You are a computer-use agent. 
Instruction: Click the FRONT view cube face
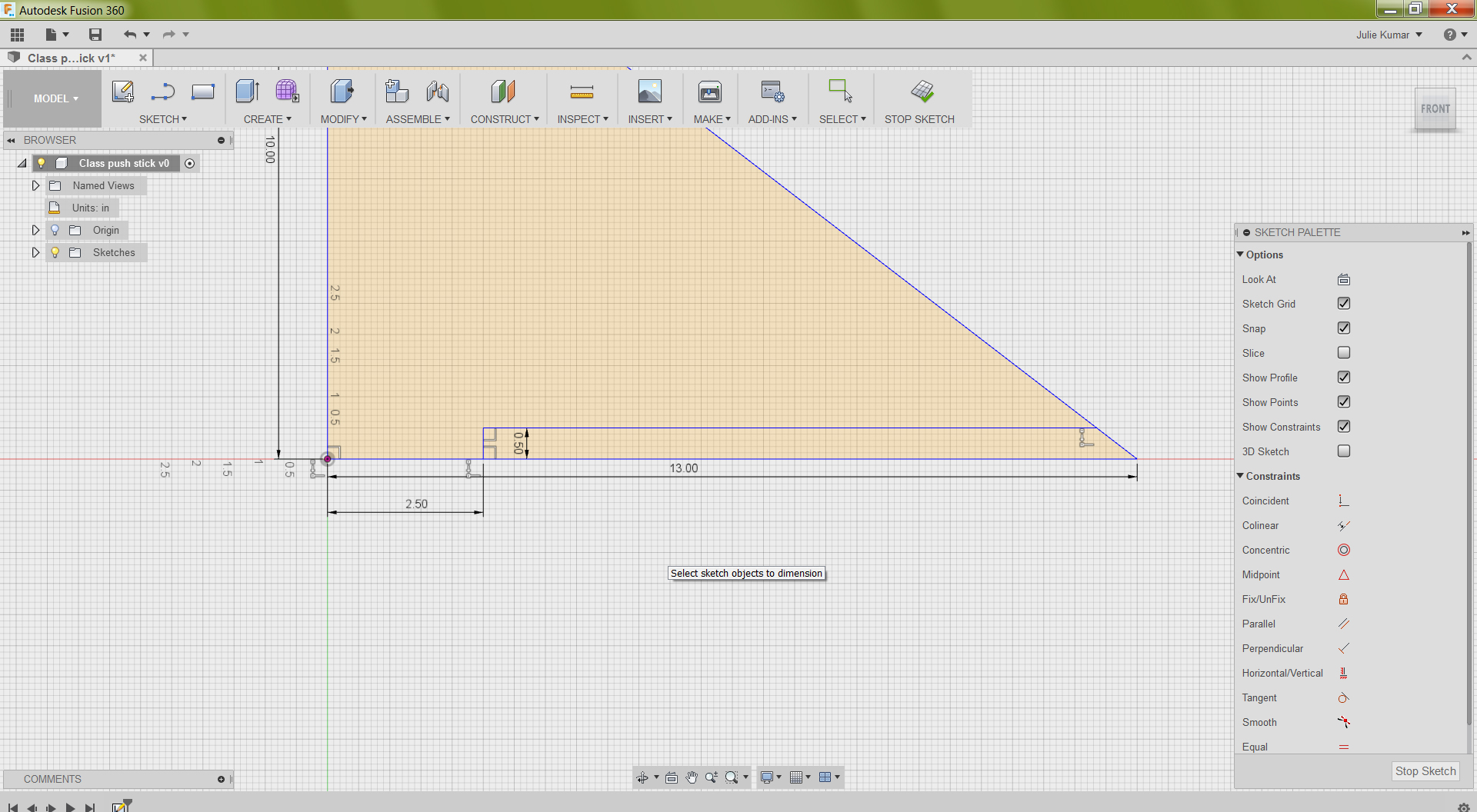click(1435, 109)
